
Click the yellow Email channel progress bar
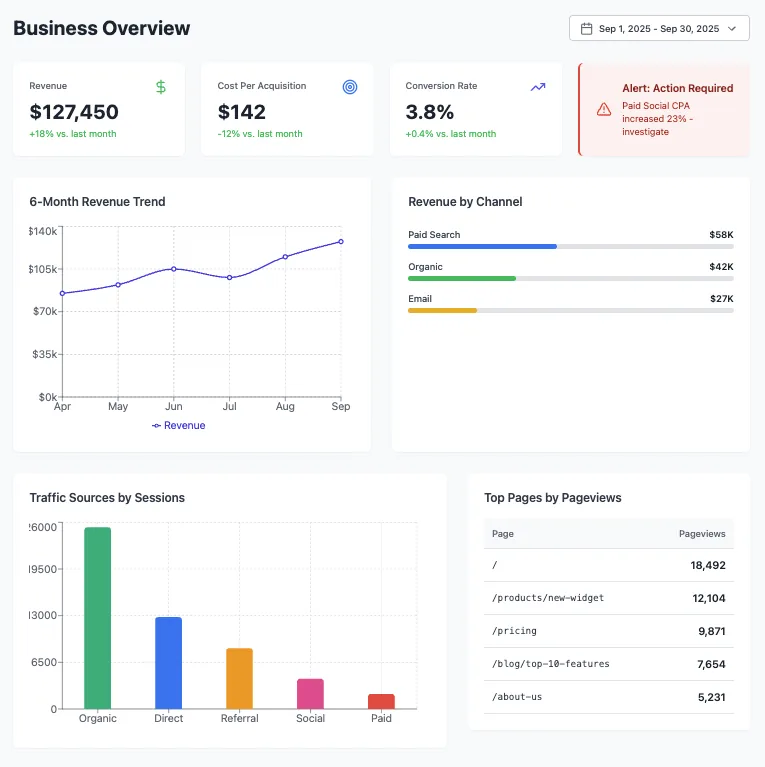pyautogui.click(x=442, y=311)
